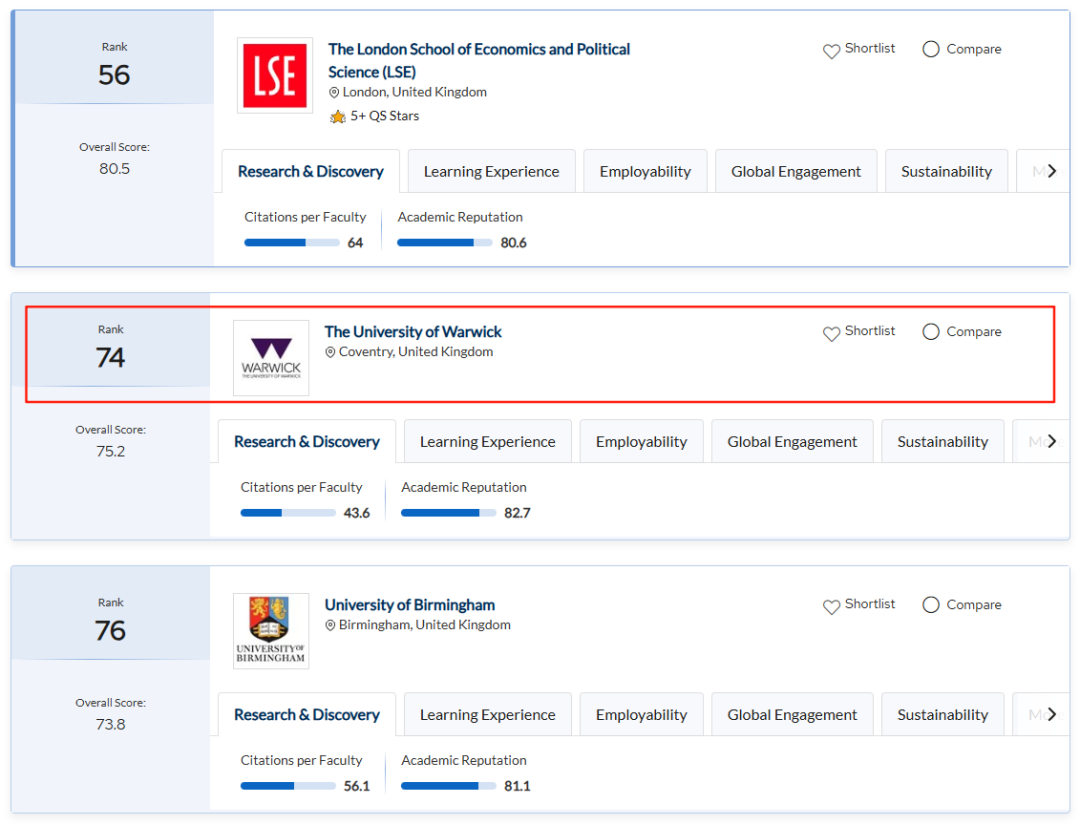
Task: Click rank number 76
Action: (x=110, y=631)
